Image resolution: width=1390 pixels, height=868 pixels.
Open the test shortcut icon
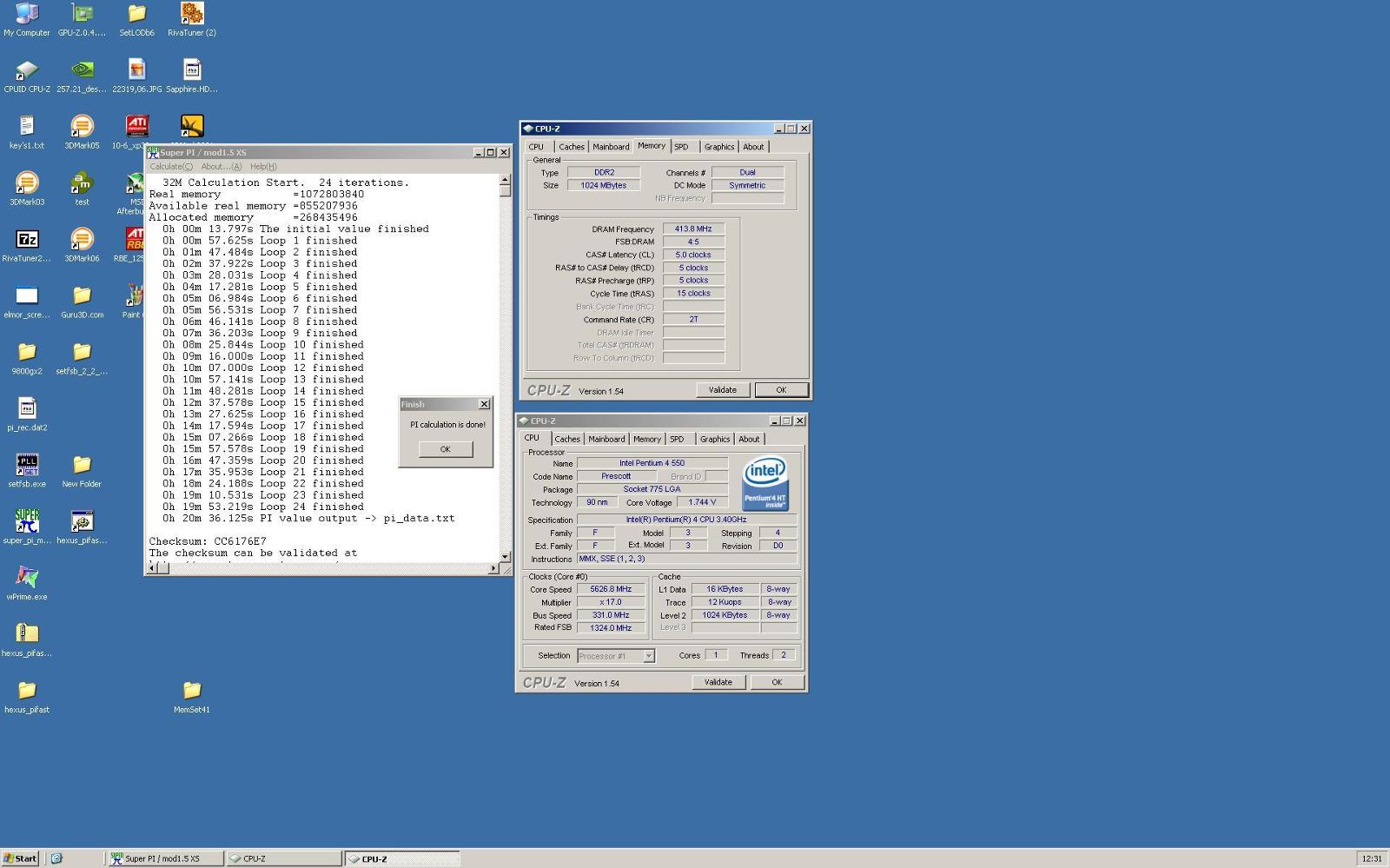pyautogui.click(x=82, y=189)
